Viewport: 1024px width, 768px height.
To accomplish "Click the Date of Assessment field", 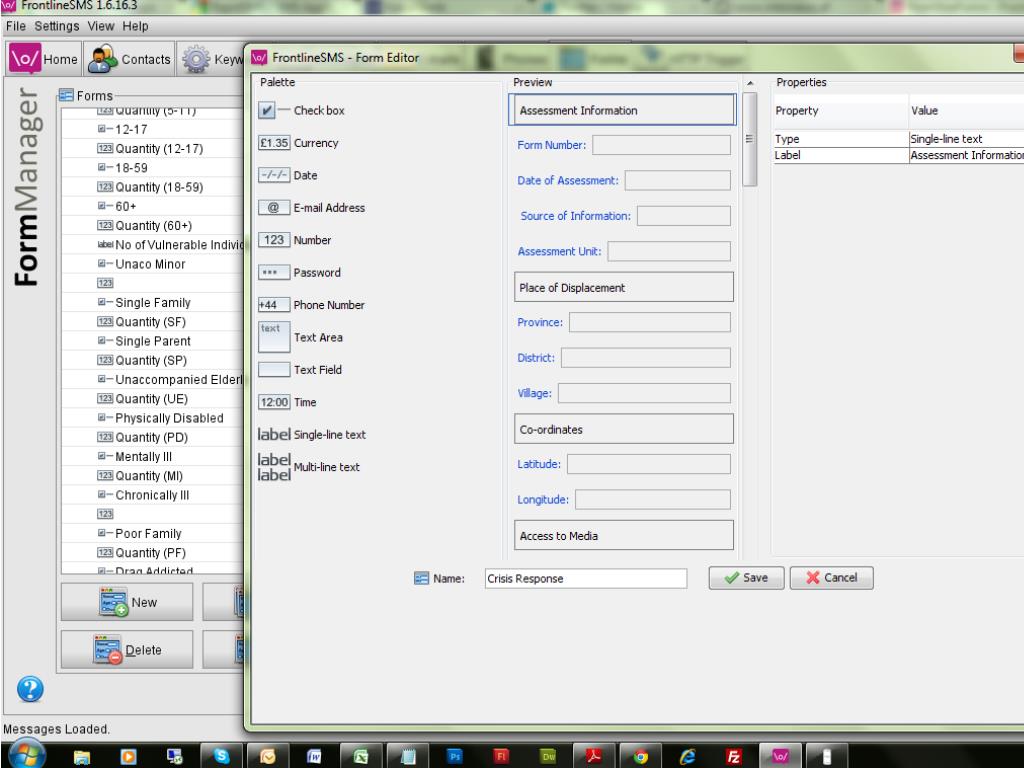I will [677, 180].
